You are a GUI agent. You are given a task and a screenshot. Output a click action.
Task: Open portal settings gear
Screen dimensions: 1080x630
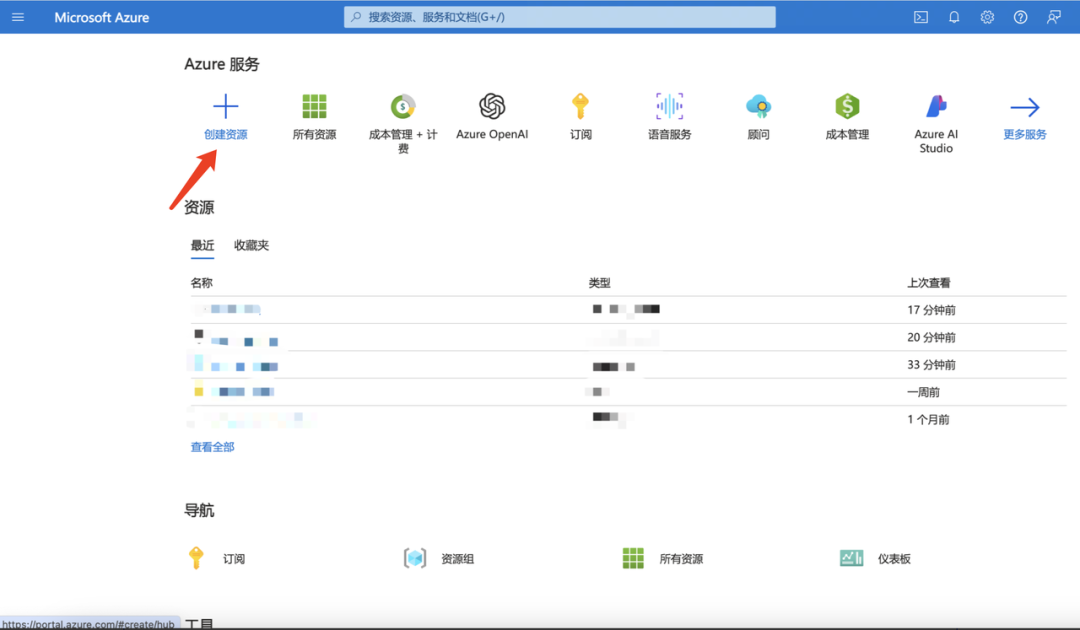(x=987, y=16)
